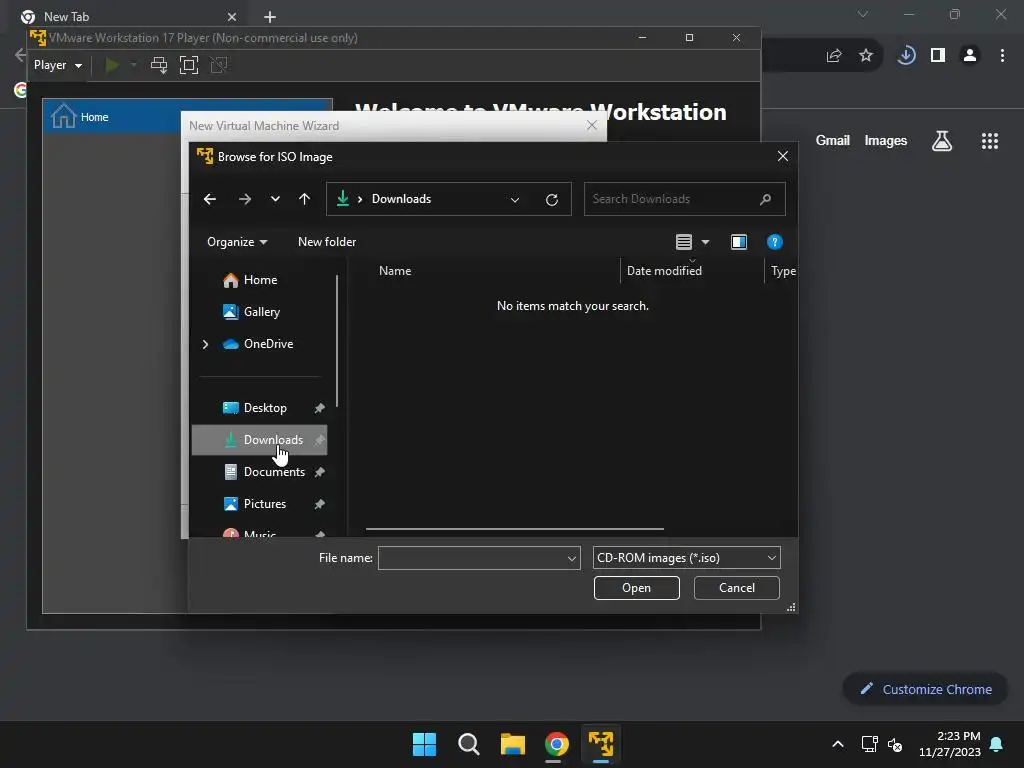This screenshot has height=768, width=1024.
Task: Close the Browse for ISO Image dialog
Action: (782, 157)
